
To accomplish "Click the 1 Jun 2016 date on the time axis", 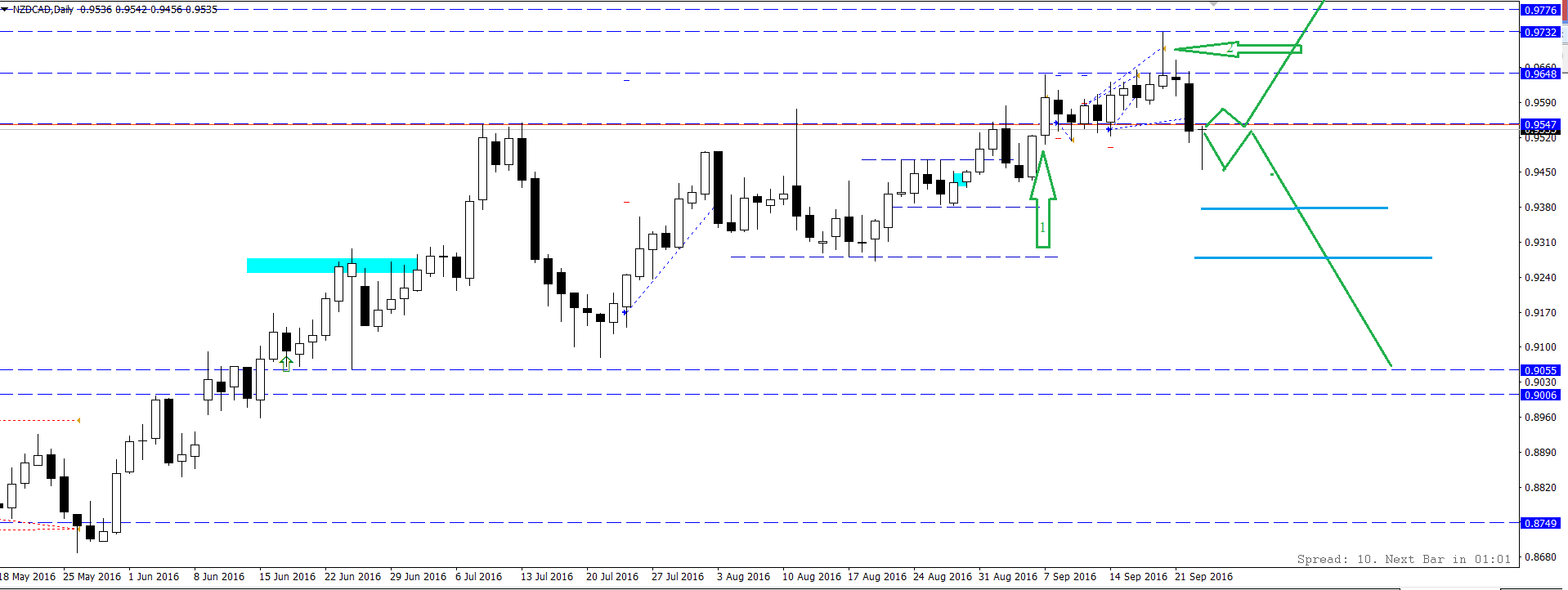I will [154, 577].
